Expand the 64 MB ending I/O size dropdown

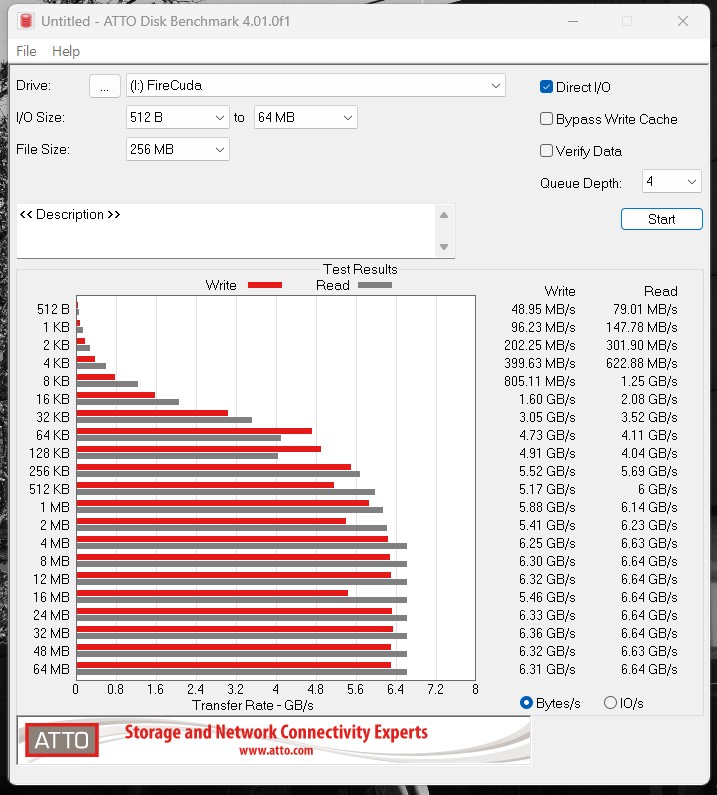[305, 118]
